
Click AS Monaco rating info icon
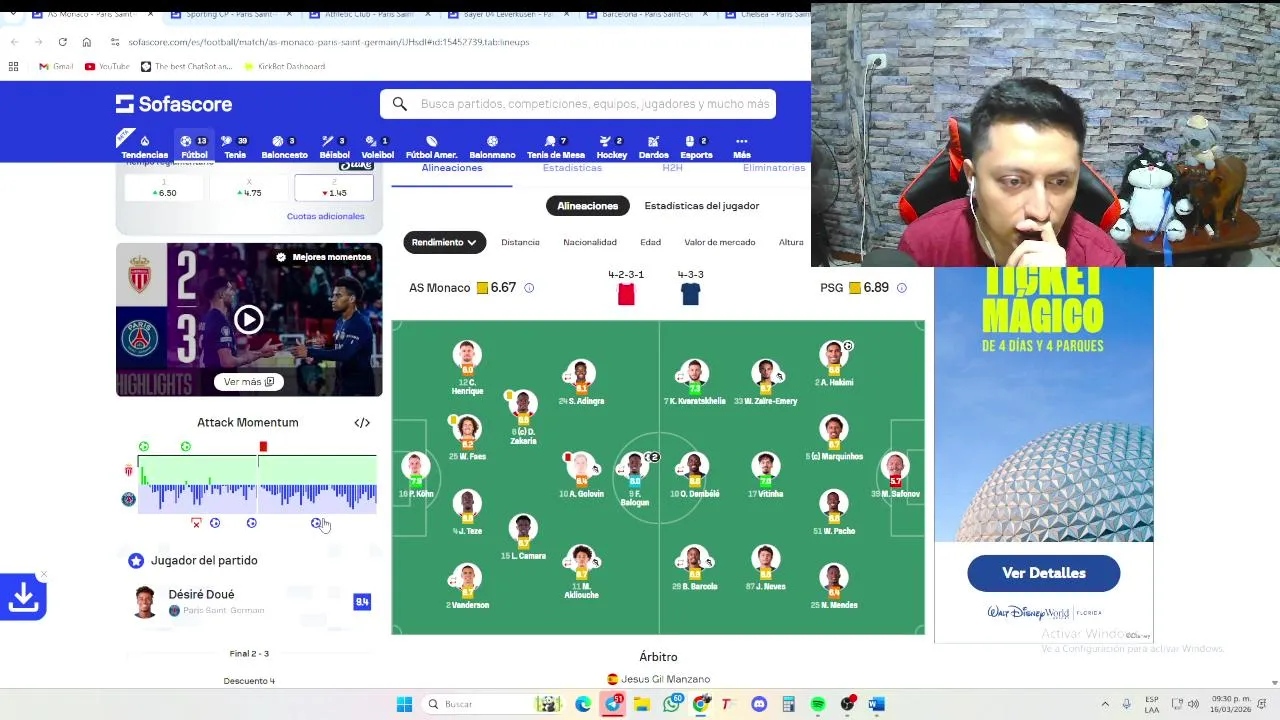(x=529, y=288)
